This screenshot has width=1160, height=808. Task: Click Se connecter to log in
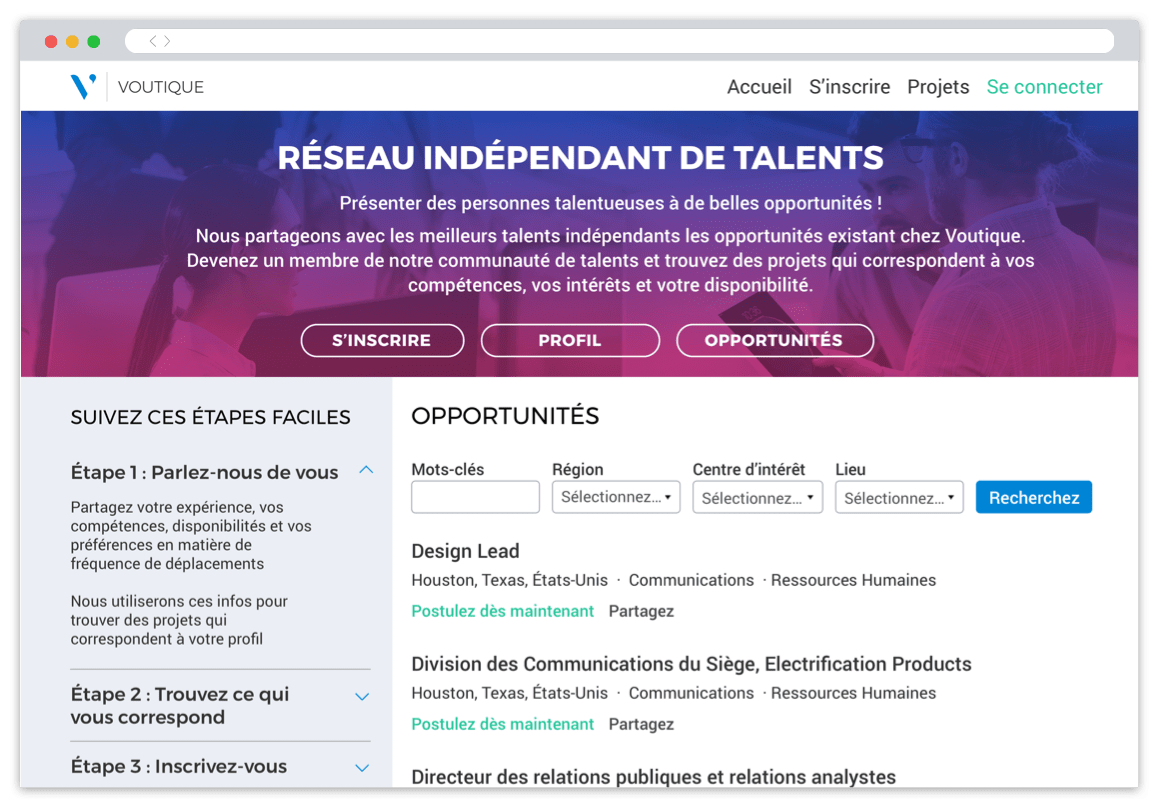coord(1045,87)
